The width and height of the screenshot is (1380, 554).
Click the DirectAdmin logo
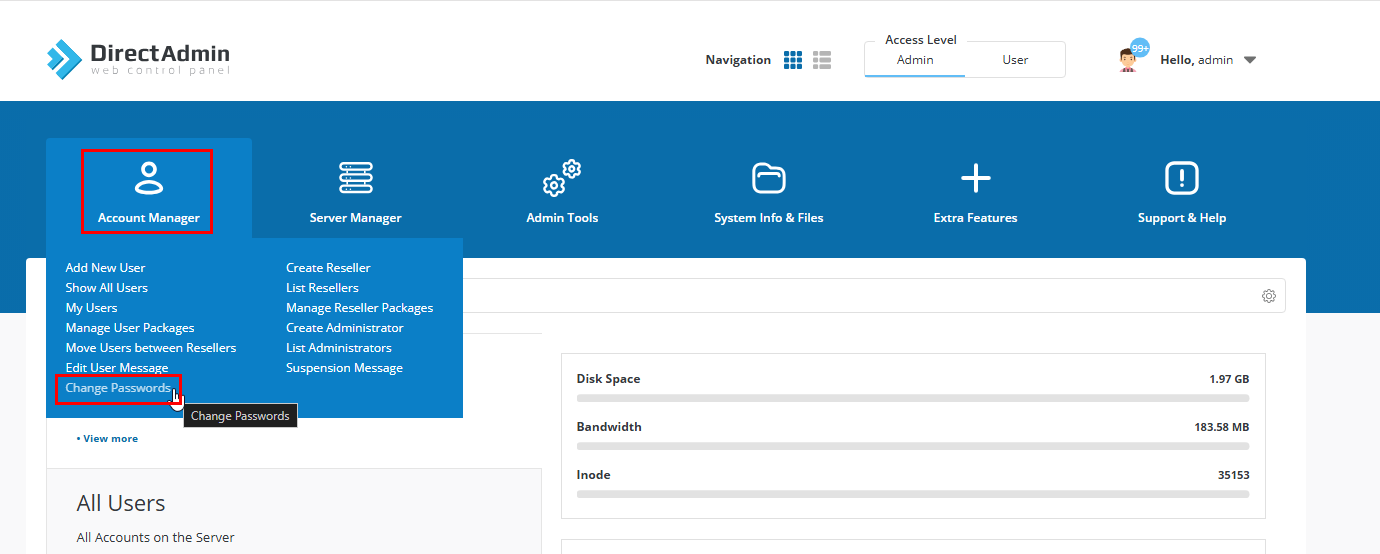(139, 59)
